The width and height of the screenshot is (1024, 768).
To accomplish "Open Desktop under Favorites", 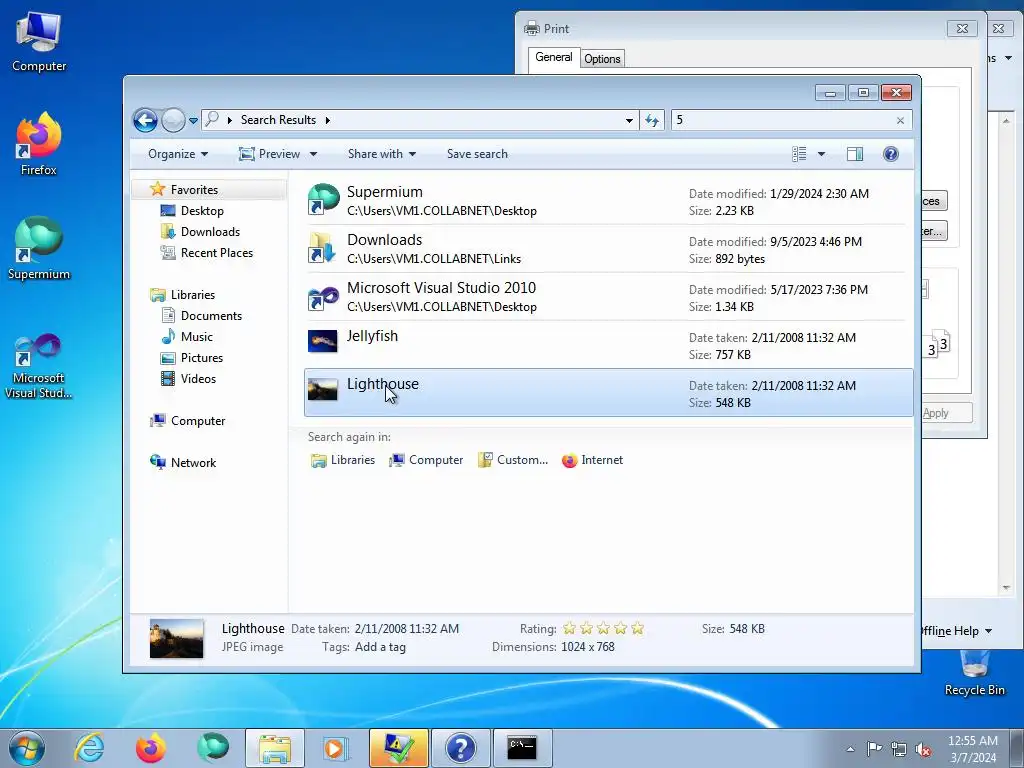I will point(202,211).
